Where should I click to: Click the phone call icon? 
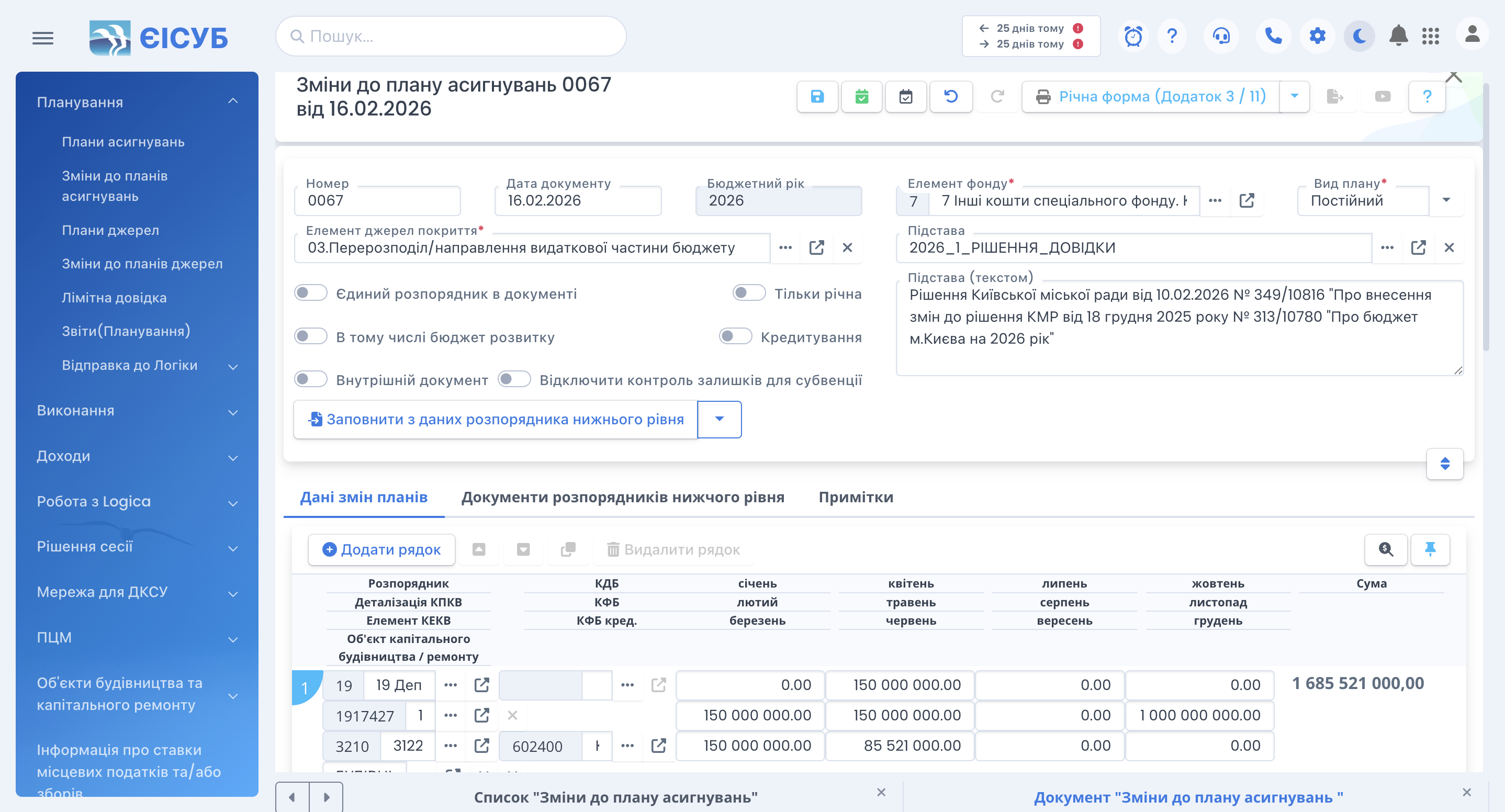pos(1273,36)
